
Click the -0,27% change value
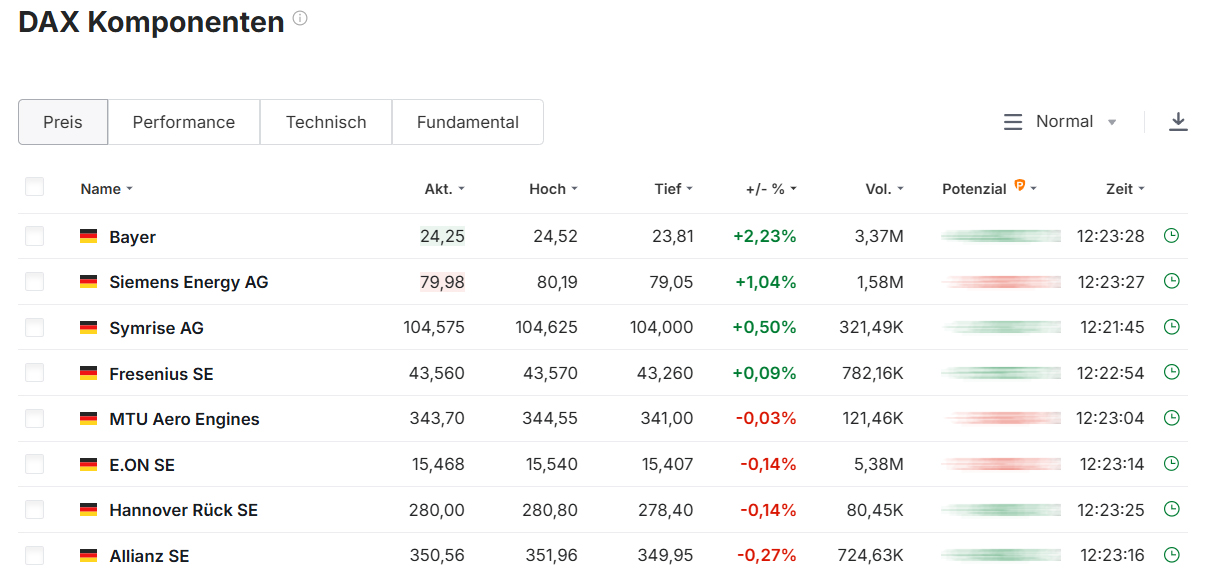click(x=767, y=556)
